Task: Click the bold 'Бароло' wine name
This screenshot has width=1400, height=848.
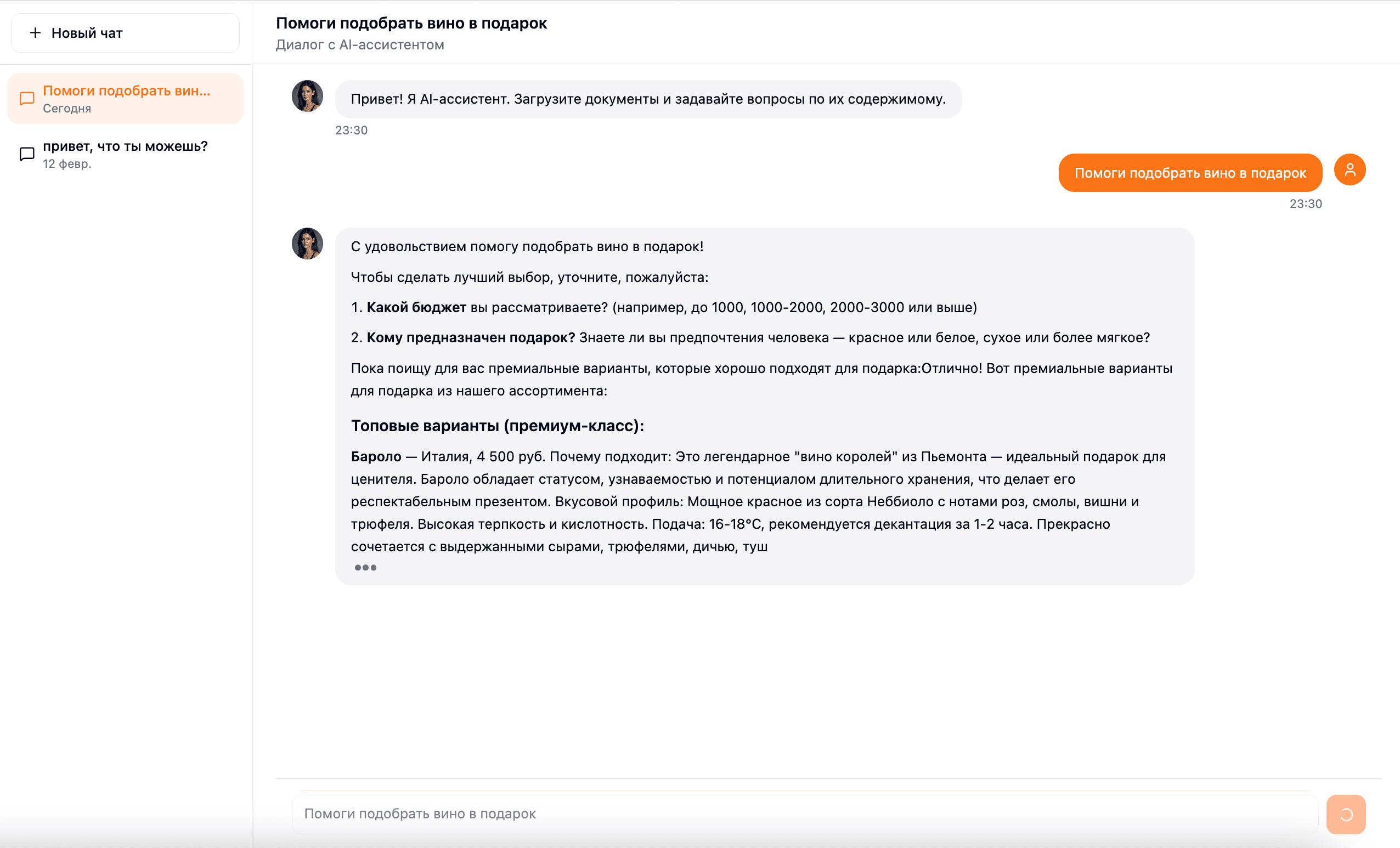Action: click(376, 457)
